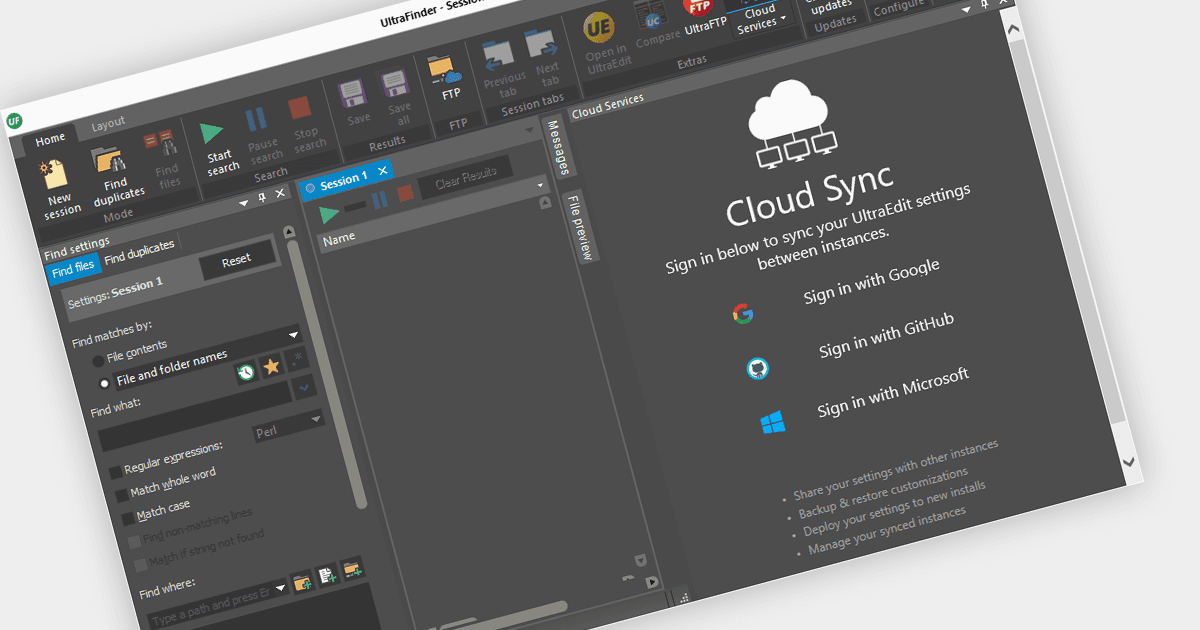This screenshot has width=1200, height=630.
Task: Click Sign in with Google
Action: 871,280
